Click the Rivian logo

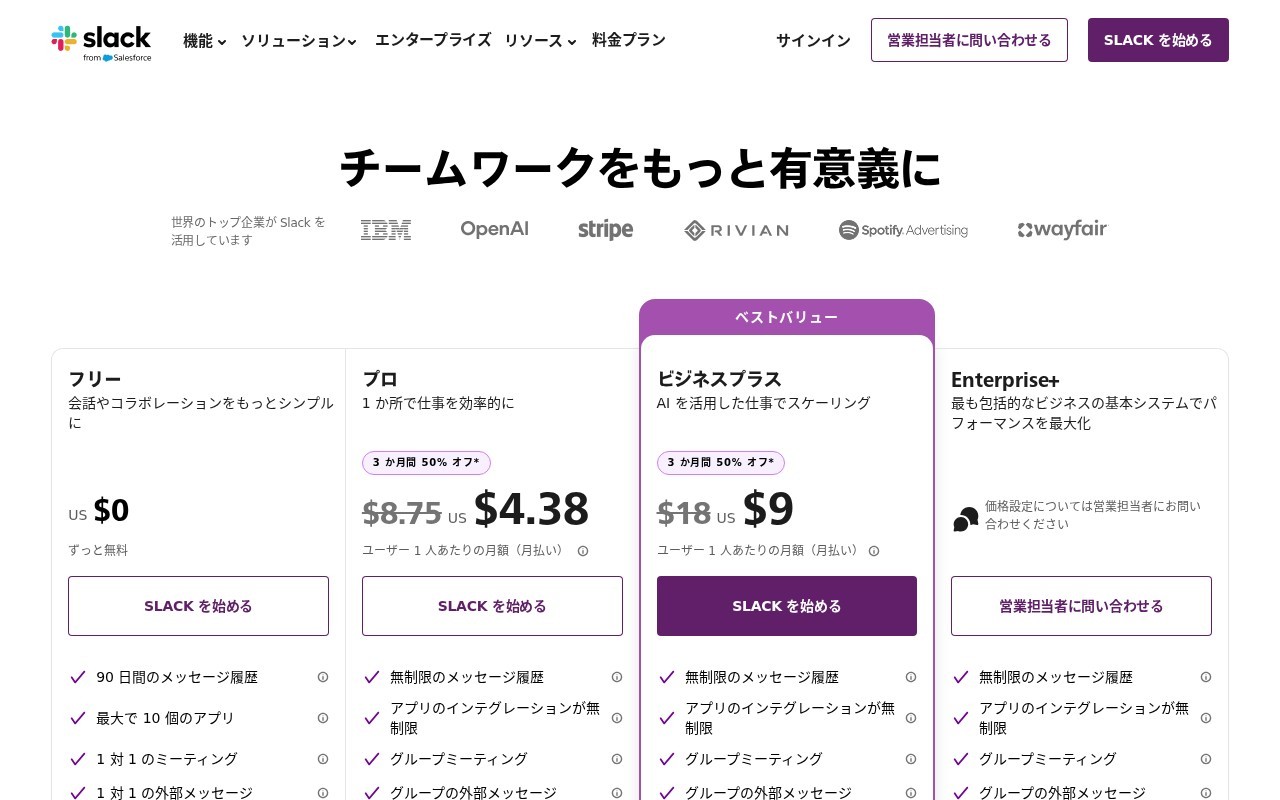(x=736, y=231)
